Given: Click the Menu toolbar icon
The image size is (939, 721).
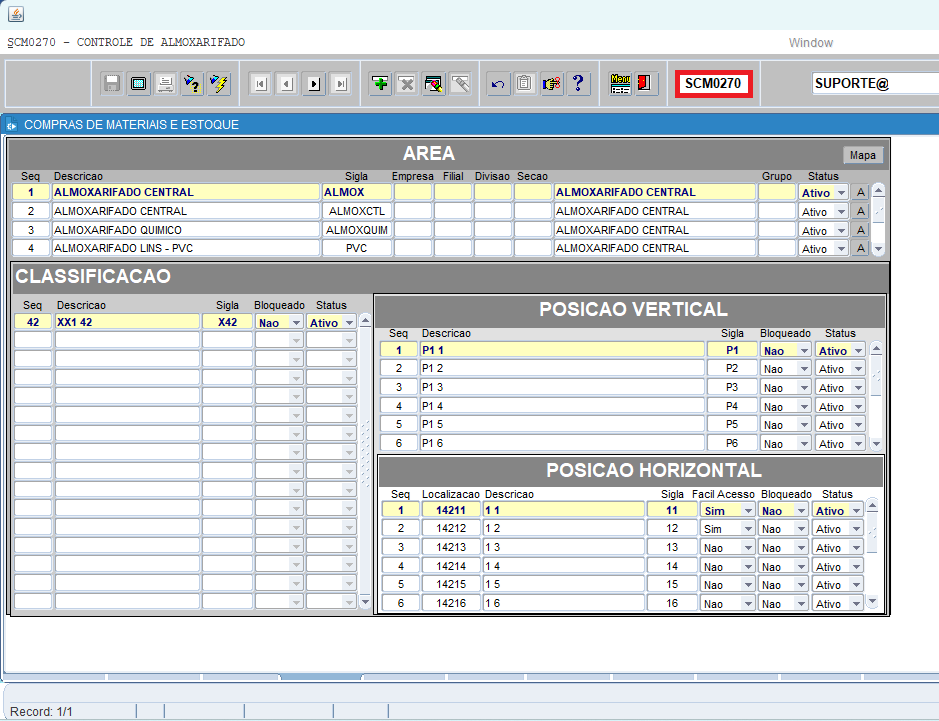Looking at the screenshot, I should point(620,84).
